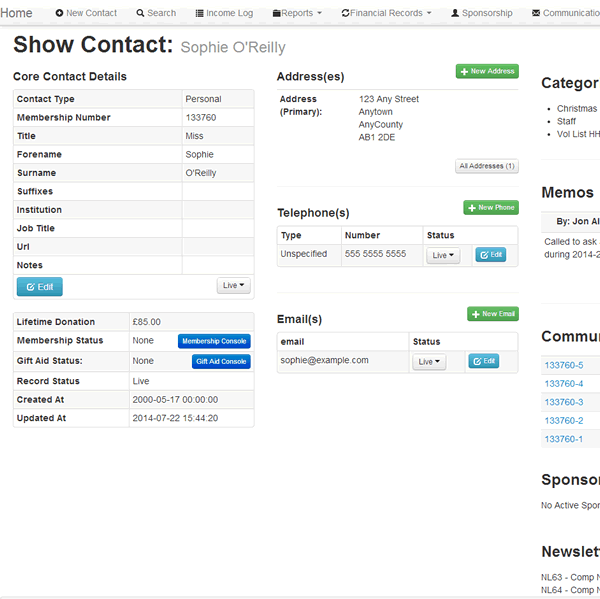Open the Home menu item

(x=16, y=13)
